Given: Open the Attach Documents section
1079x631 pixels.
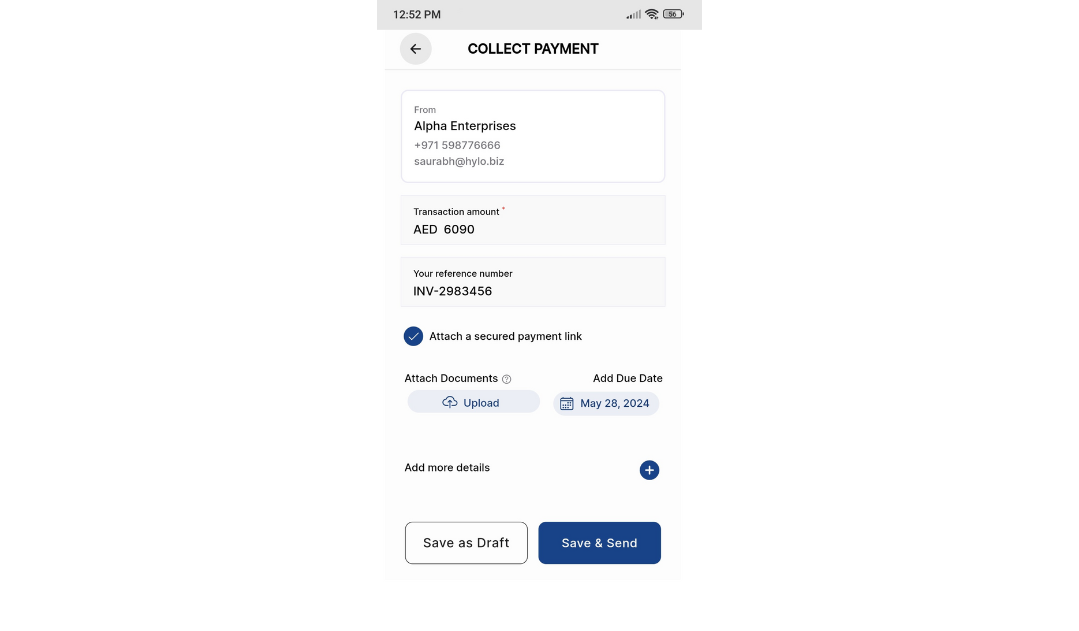Looking at the screenshot, I should (x=451, y=378).
